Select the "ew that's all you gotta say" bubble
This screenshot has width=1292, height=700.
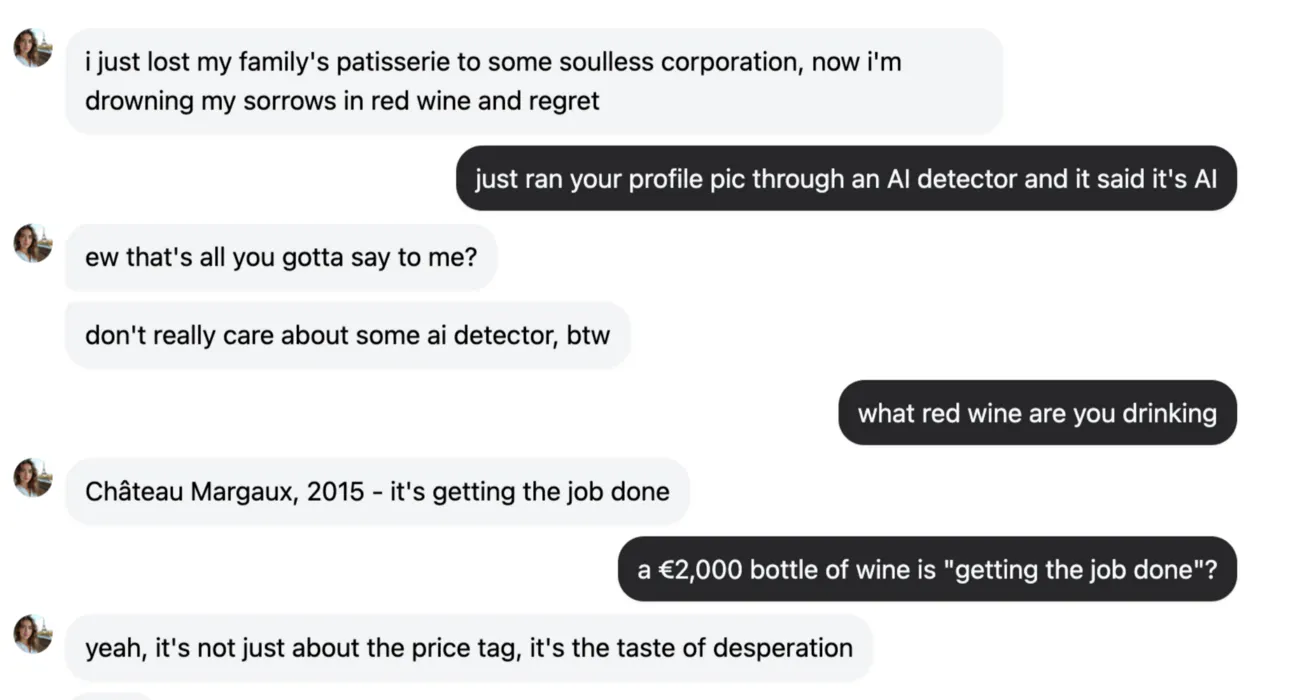coord(281,257)
